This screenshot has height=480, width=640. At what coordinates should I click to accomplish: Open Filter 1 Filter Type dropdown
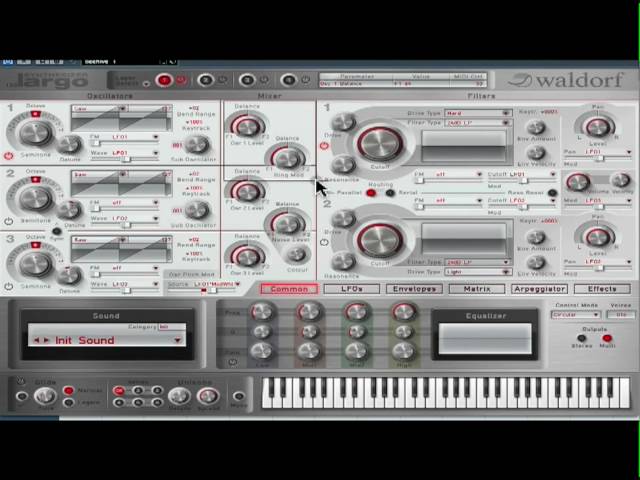click(x=478, y=122)
